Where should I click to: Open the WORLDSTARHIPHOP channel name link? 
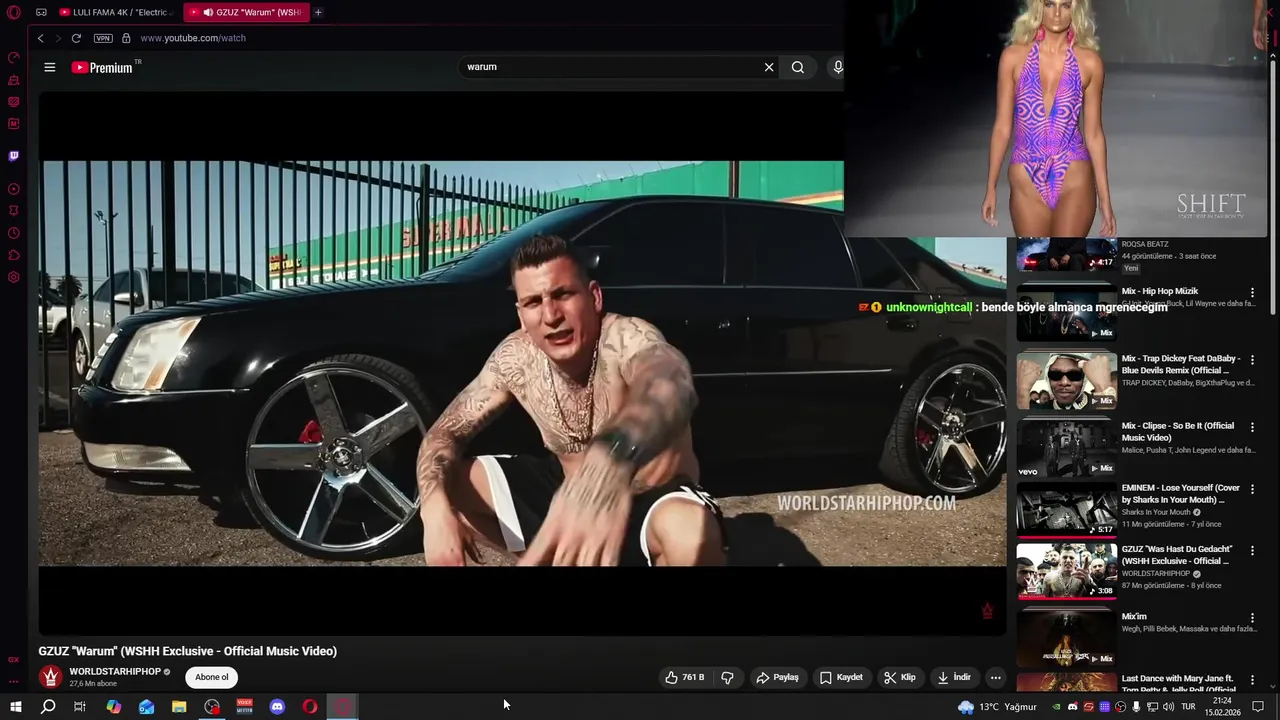pyautogui.click(x=115, y=672)
